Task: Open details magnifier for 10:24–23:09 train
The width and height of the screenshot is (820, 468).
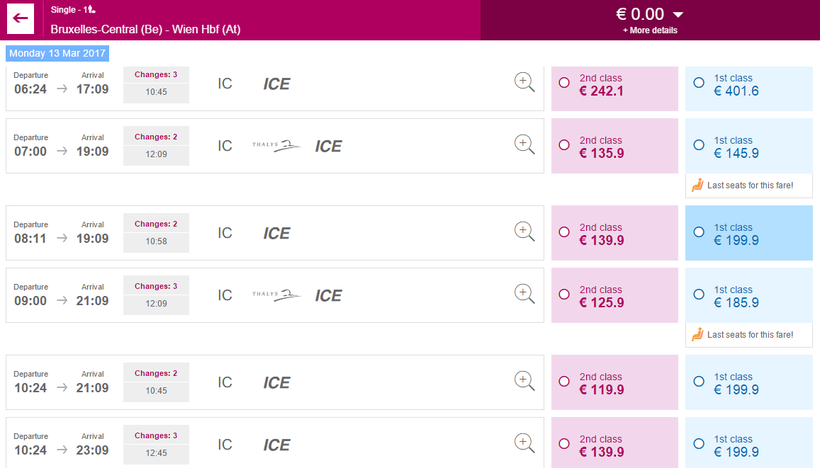Action: pos(524,443)
